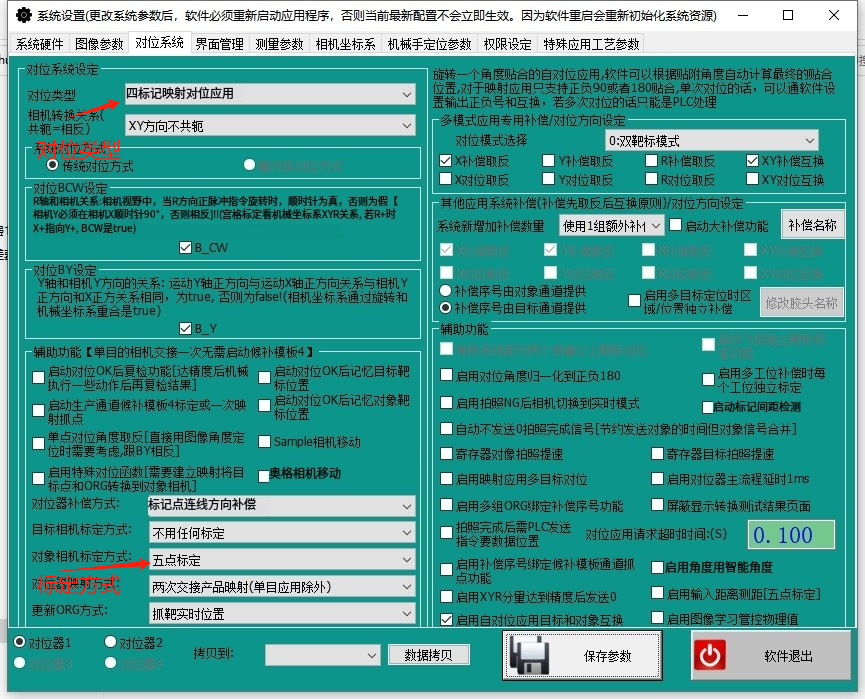Open the 拷贝到 dropdown list
Viewport: 865px width, 699px height.
323,655
